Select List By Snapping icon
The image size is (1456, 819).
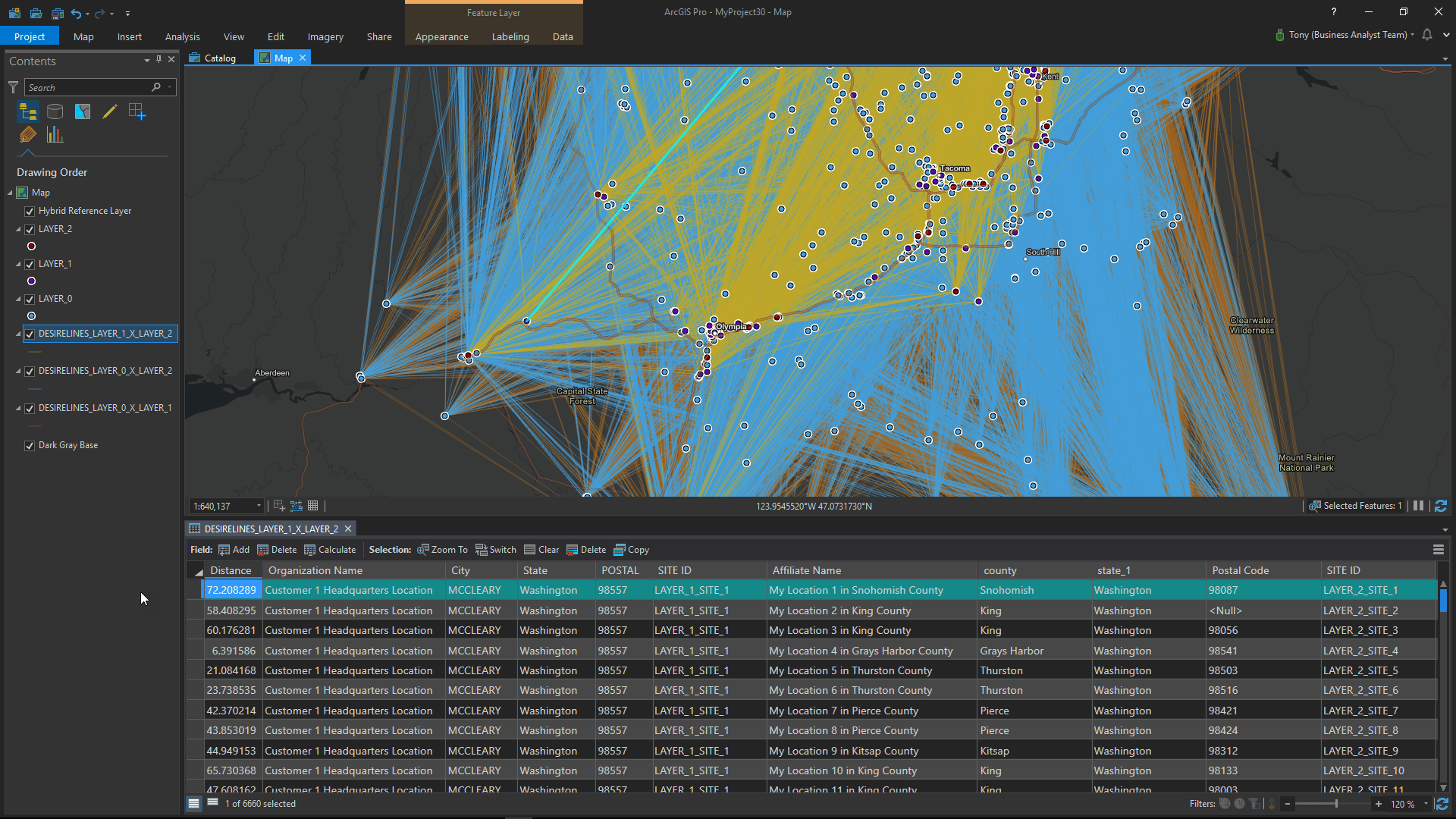(x=137, y=111)
